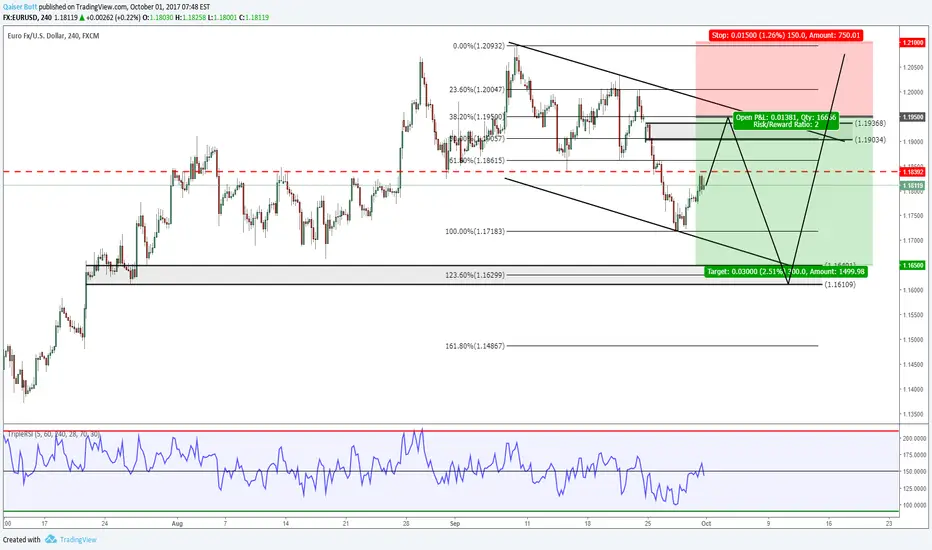Click the 100.0000 RSI scale value
This screenshot has height=550, width=932.
tap(914, 505)
